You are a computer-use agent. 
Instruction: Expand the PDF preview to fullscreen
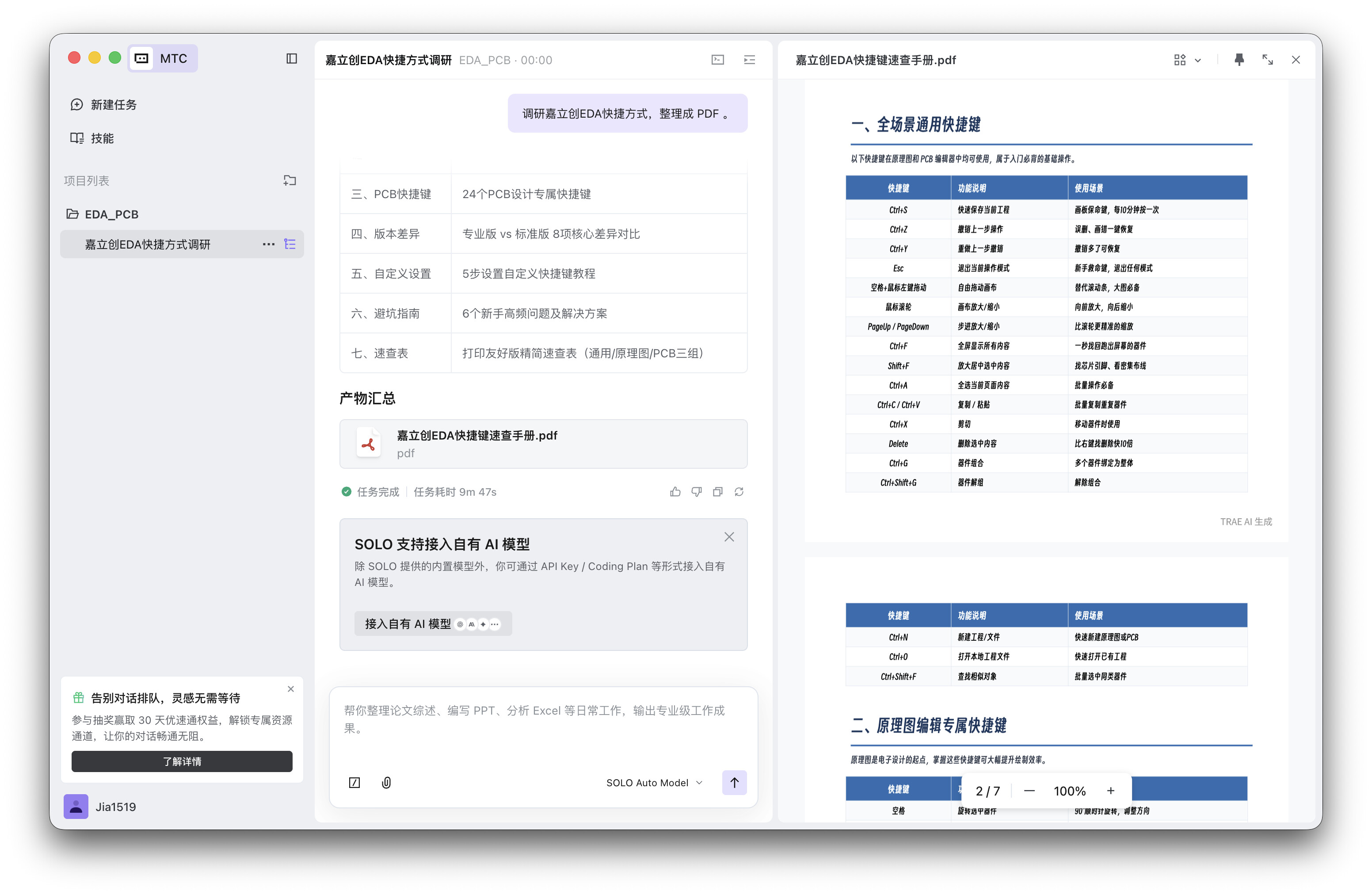coord(1268,60)
